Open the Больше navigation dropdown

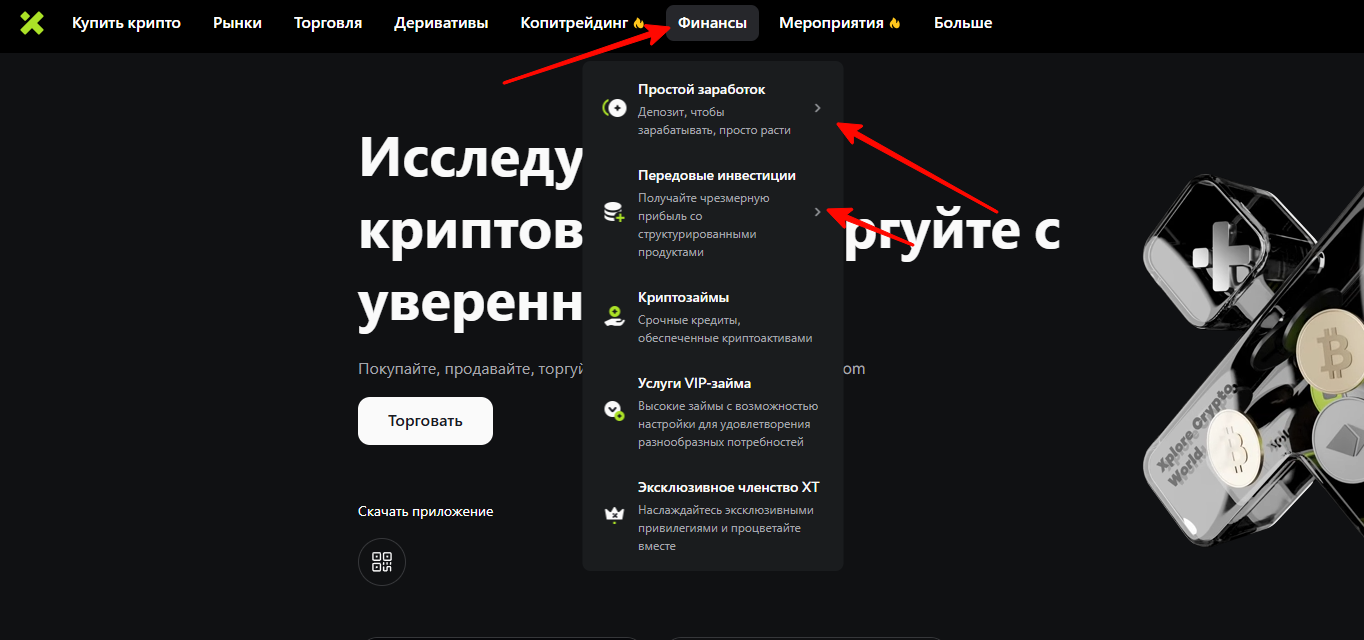coord(963,23)
